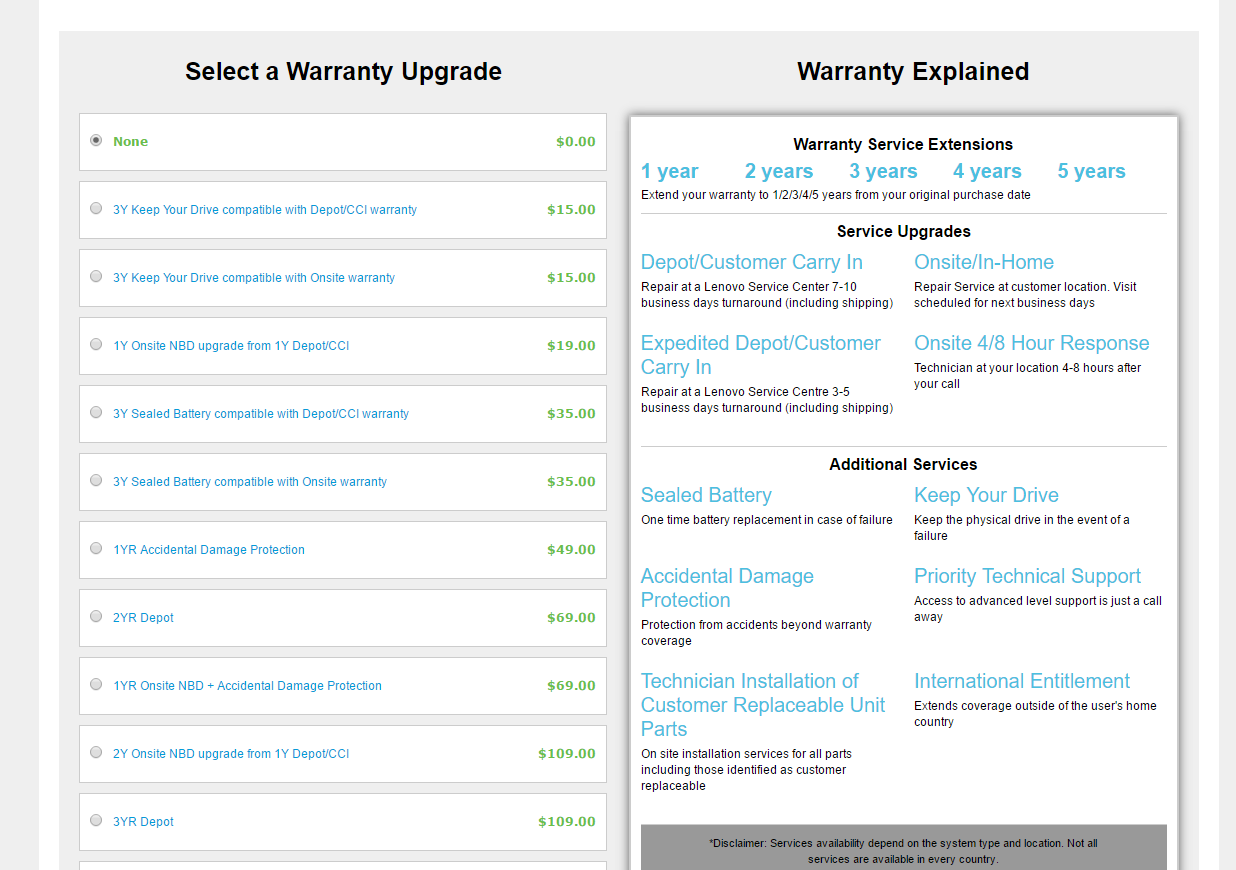Click the International Entitlement heading
The image size is (1236, 870).
(1022, 681)
